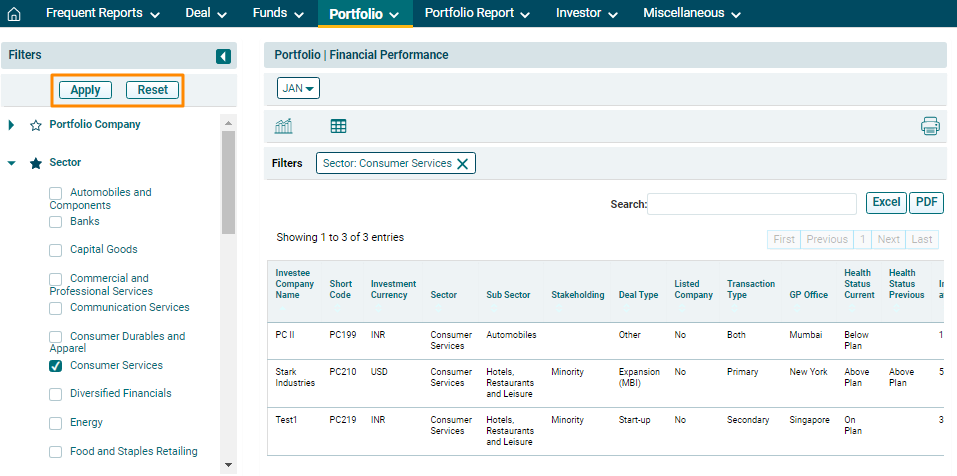This screenshot has width=957, height=476.
Task: Check the Banks sector checkbox
Action: pyautogui.click(x=56, y=222)
